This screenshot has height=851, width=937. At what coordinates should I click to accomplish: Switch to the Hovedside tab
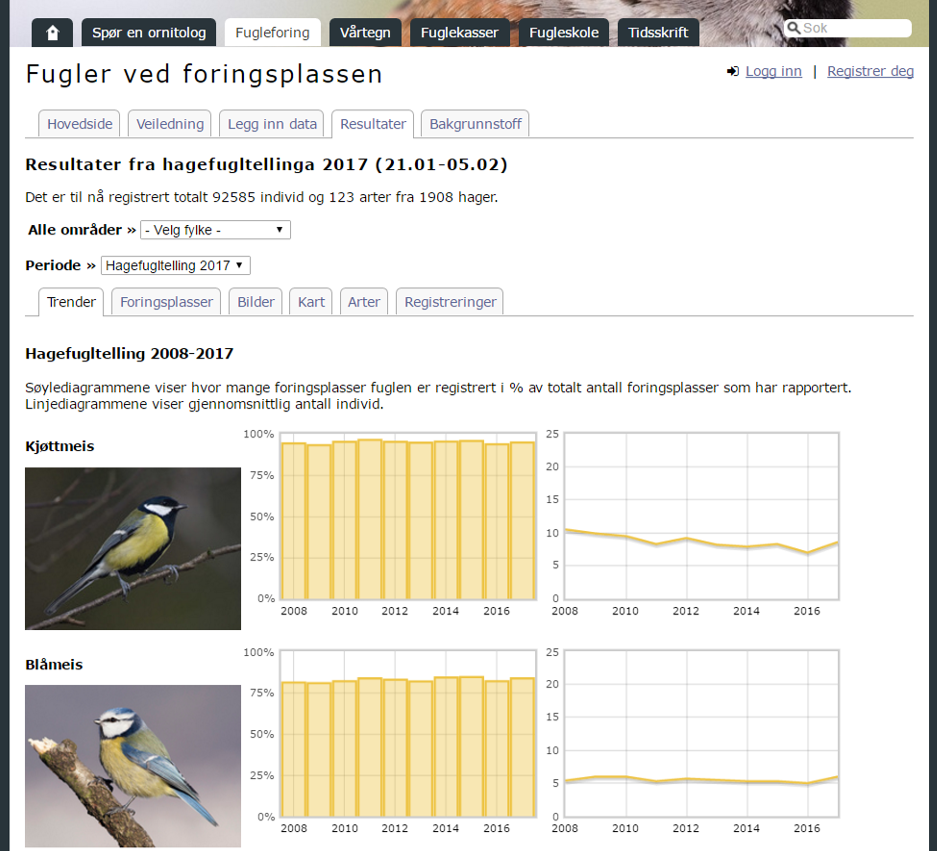79,124
